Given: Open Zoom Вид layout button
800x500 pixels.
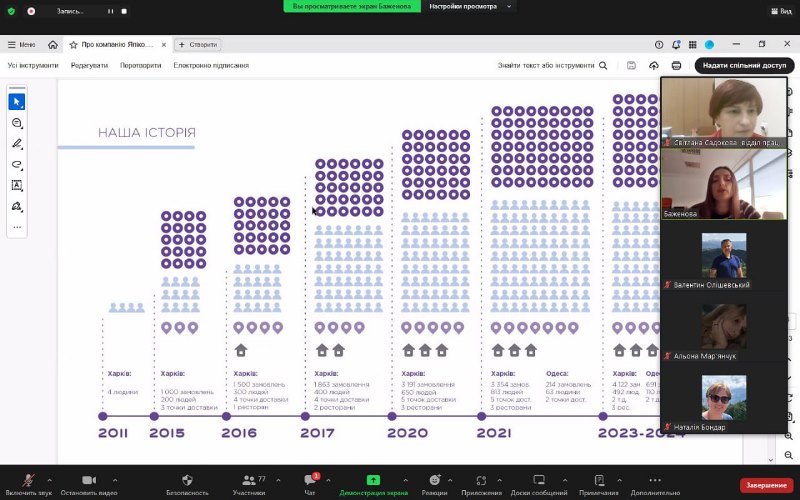Looking at the screenshot, I should coord(781,11).
